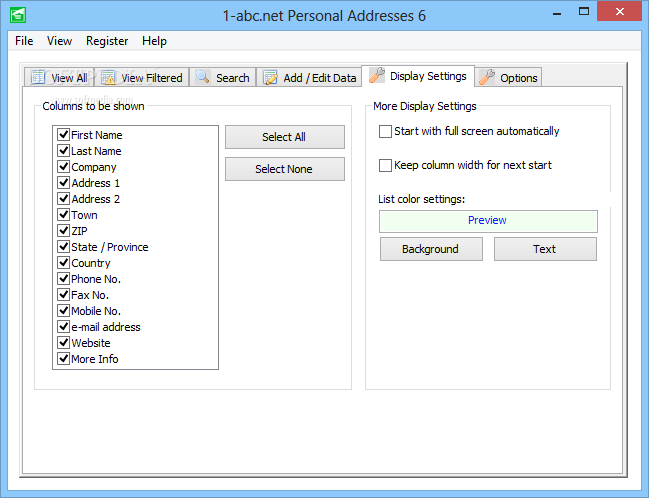
Task: Open the Help menu
Action: (x=154, y=41)
